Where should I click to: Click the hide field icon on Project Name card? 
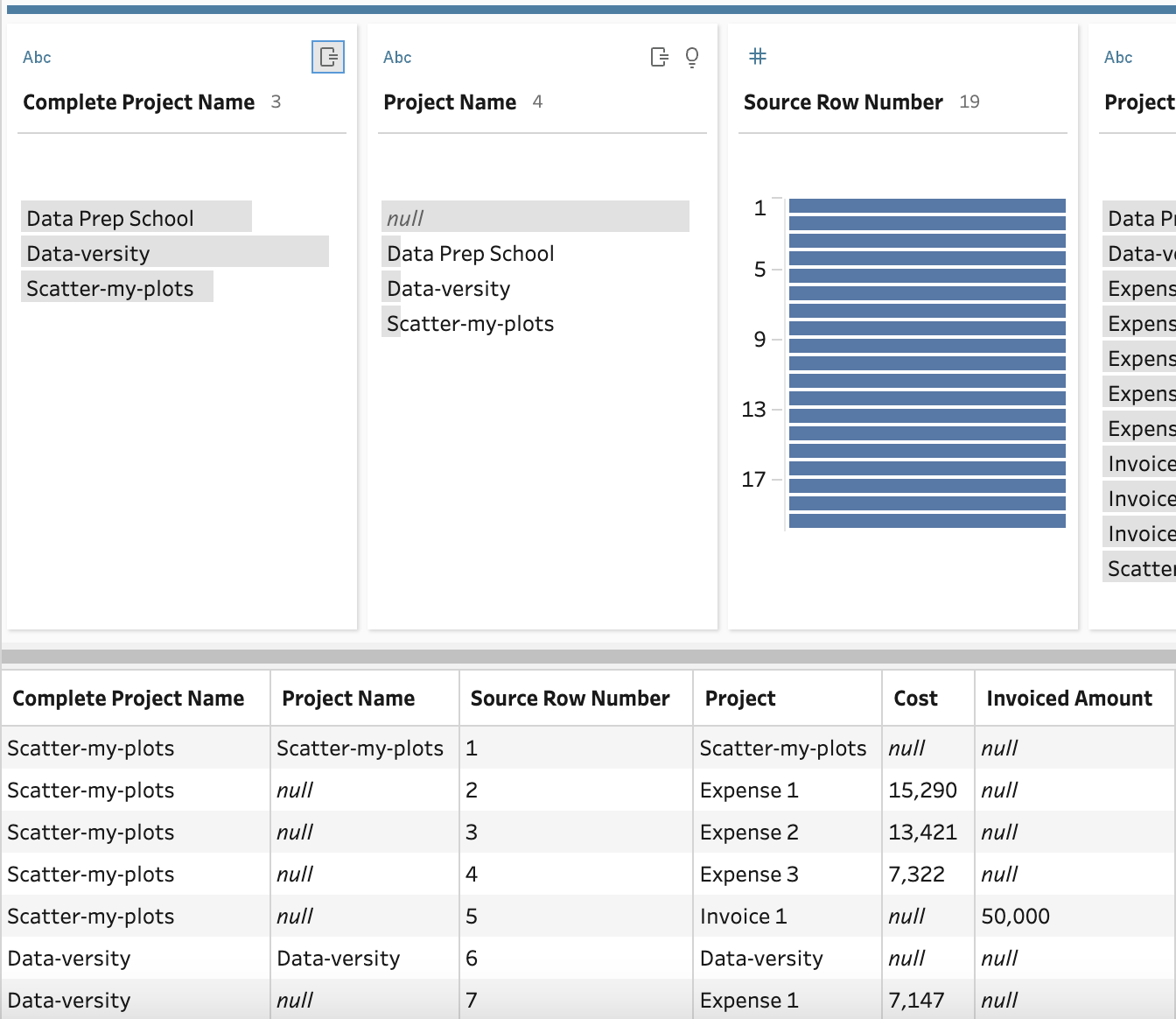tap(659, 57)
